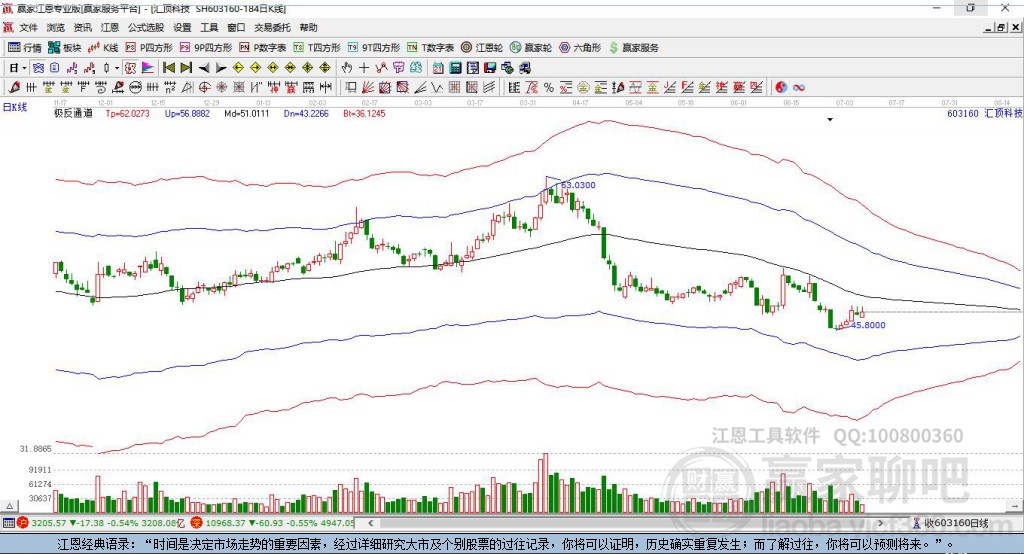Image resolution: width=1024 pixels, height=554 pixels.
Task: Open the 文件 menu
Action: tap(28, 27)
